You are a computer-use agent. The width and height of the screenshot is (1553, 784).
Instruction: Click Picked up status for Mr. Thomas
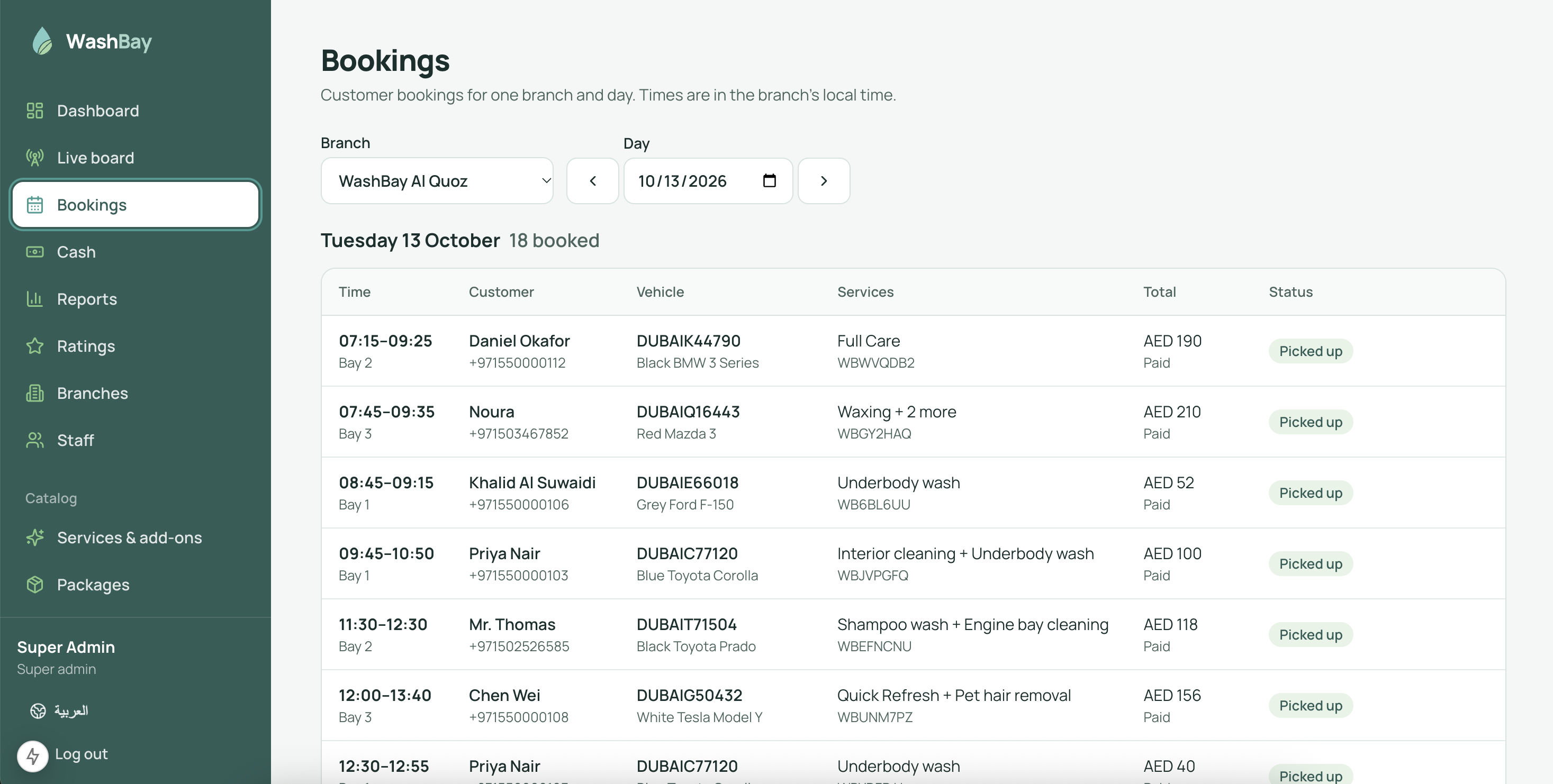click(1311, 634)
